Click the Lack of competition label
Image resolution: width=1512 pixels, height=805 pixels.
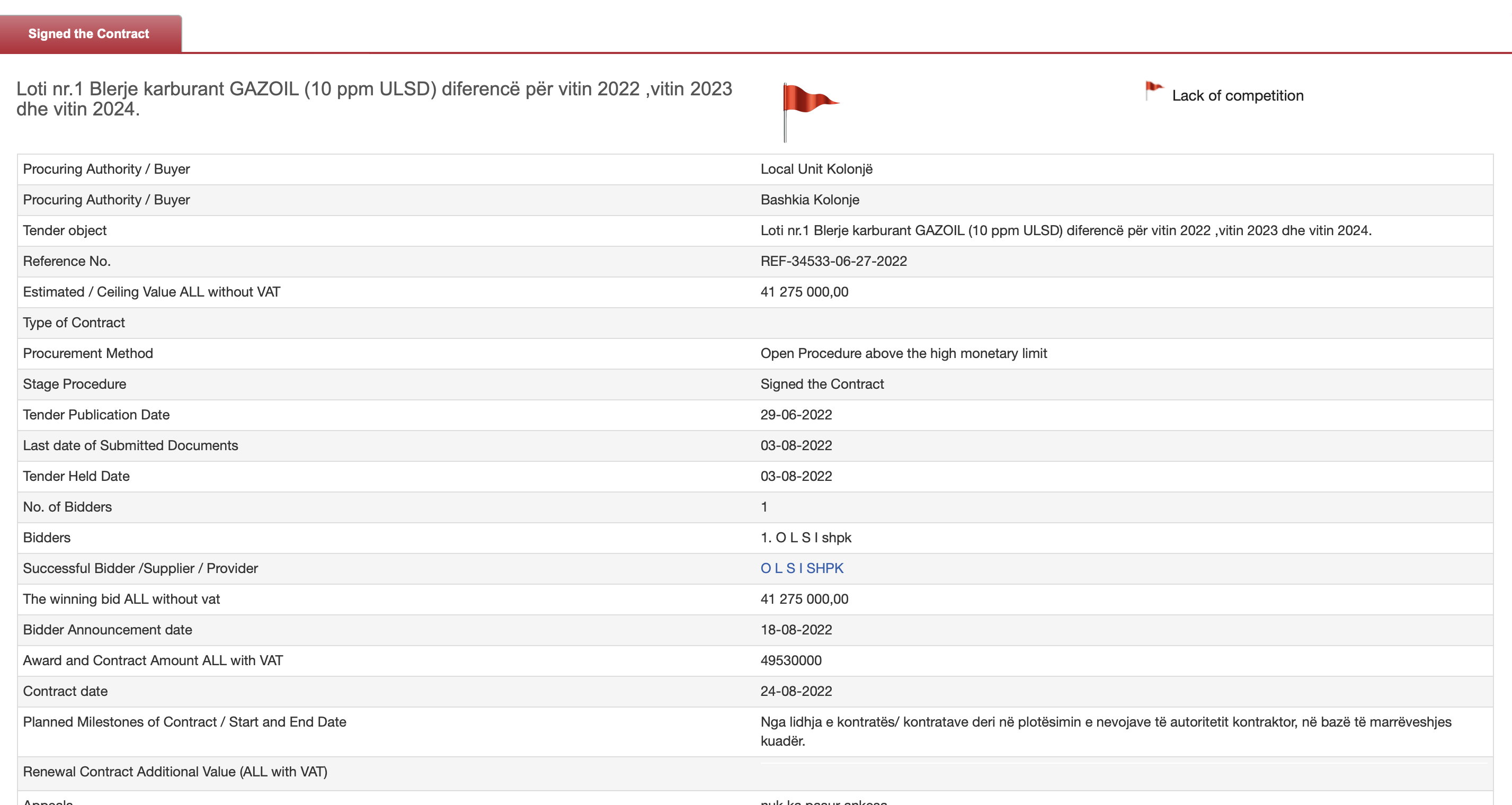coord(1237,96)
